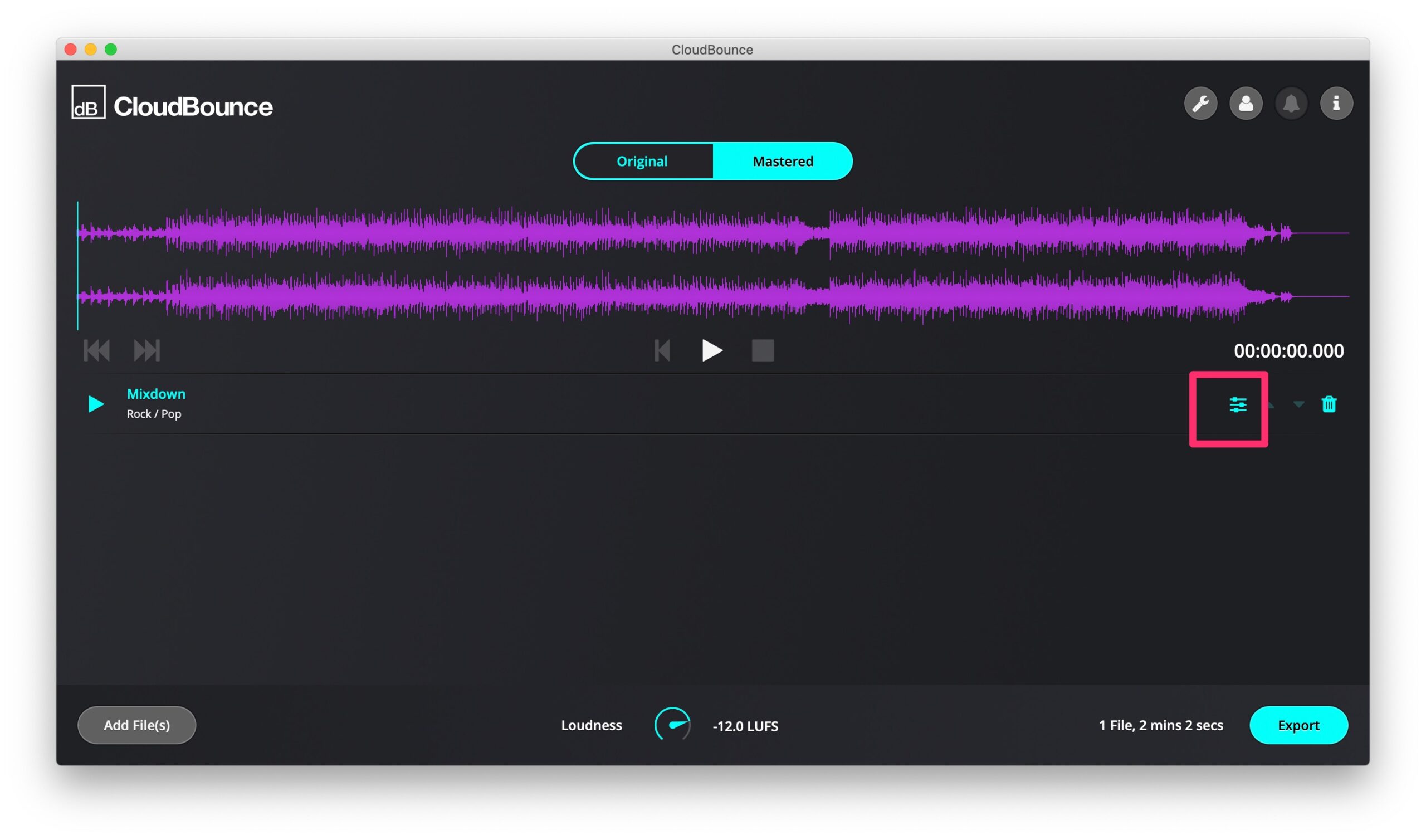Open the wrench settings icon
Image resolution: width=1426 pixels, height=840 pixels.
pyautogui.click(x=1200, y=104)
